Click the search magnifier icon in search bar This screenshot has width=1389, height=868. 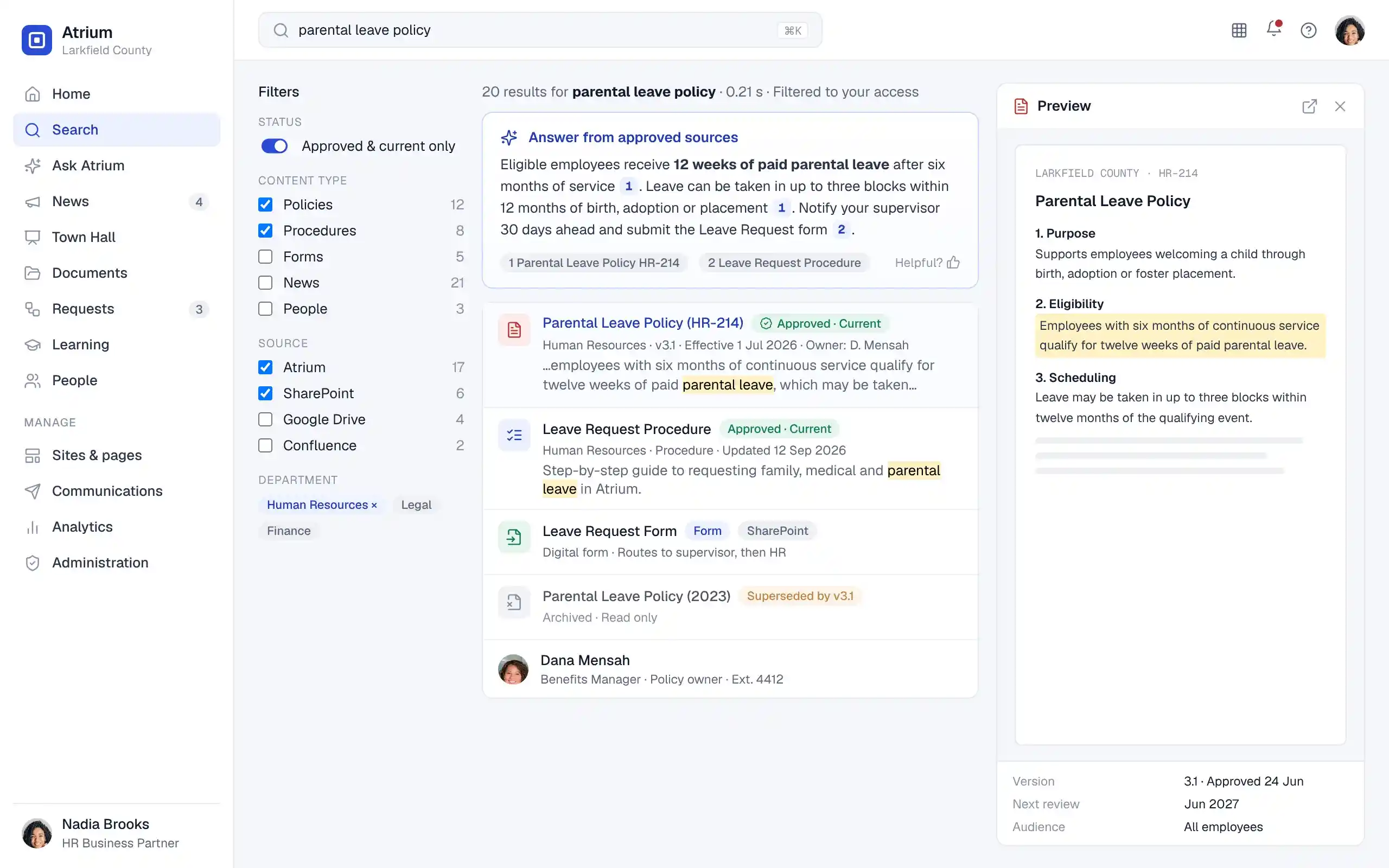click(281, 30)
